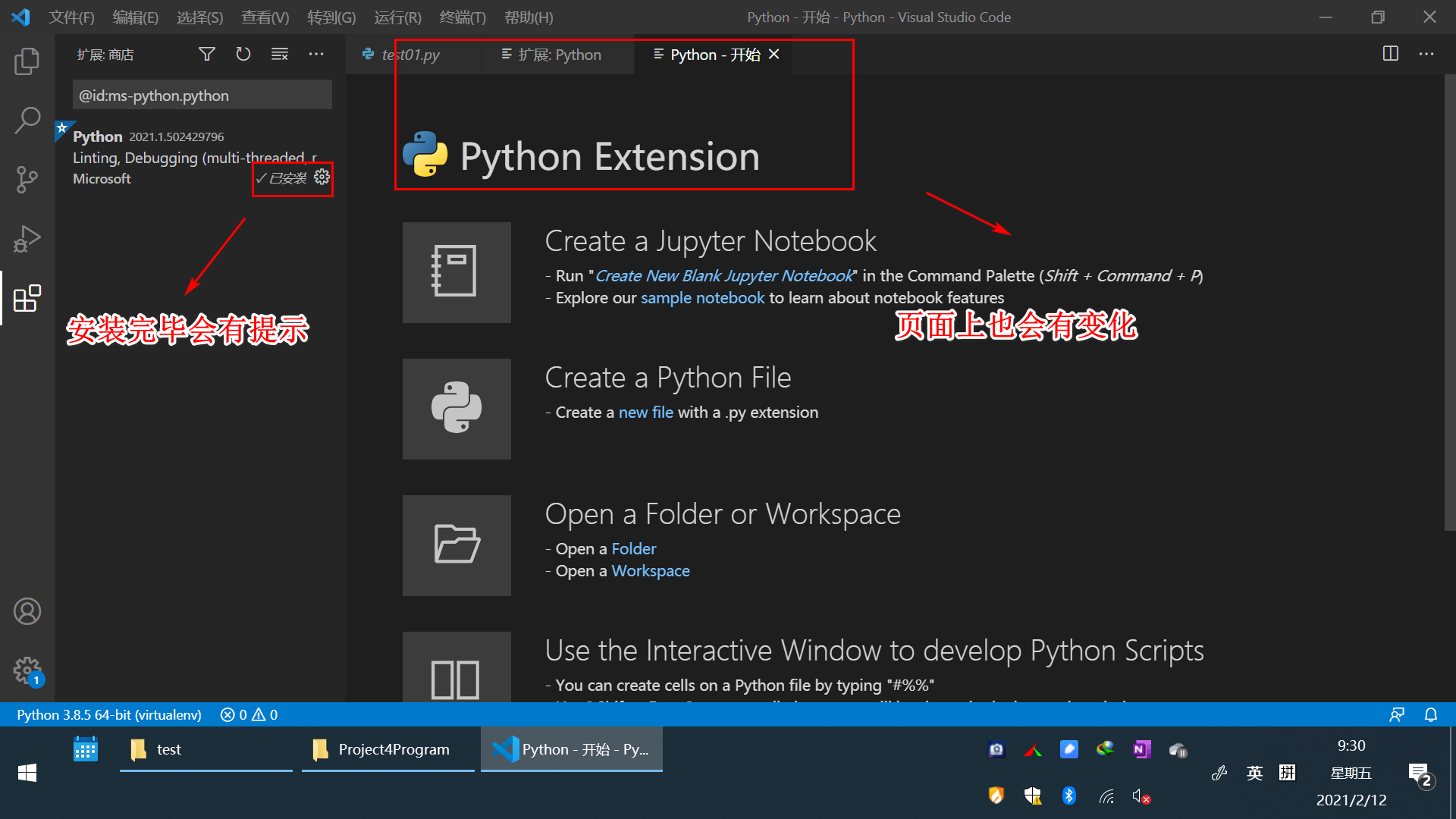1456x819 pixels.
Task: Open editor more actions ellipsis
Action: click(1426, 54)
